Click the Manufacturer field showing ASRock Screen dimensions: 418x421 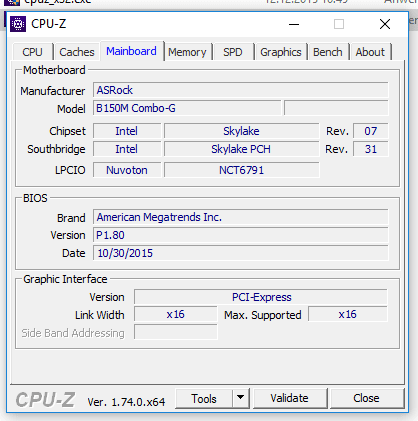pyautogui.click(x=241, y=90)
